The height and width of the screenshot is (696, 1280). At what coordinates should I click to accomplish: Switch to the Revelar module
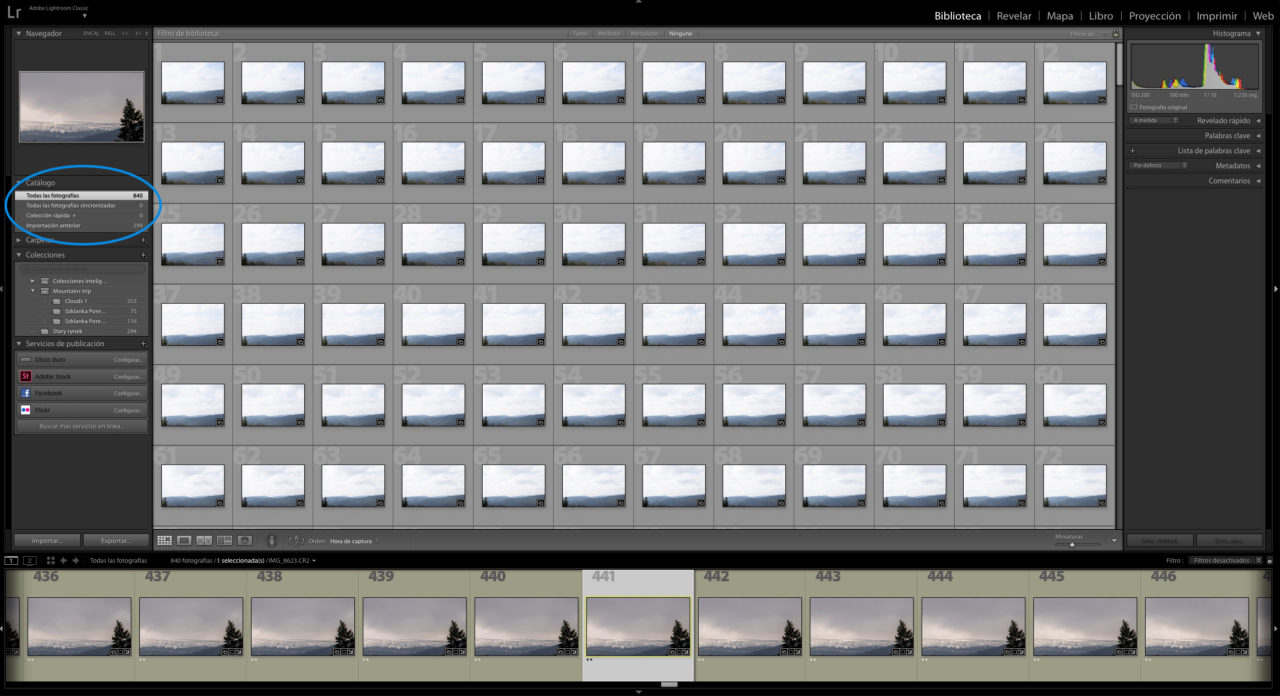click(1013, 16)
